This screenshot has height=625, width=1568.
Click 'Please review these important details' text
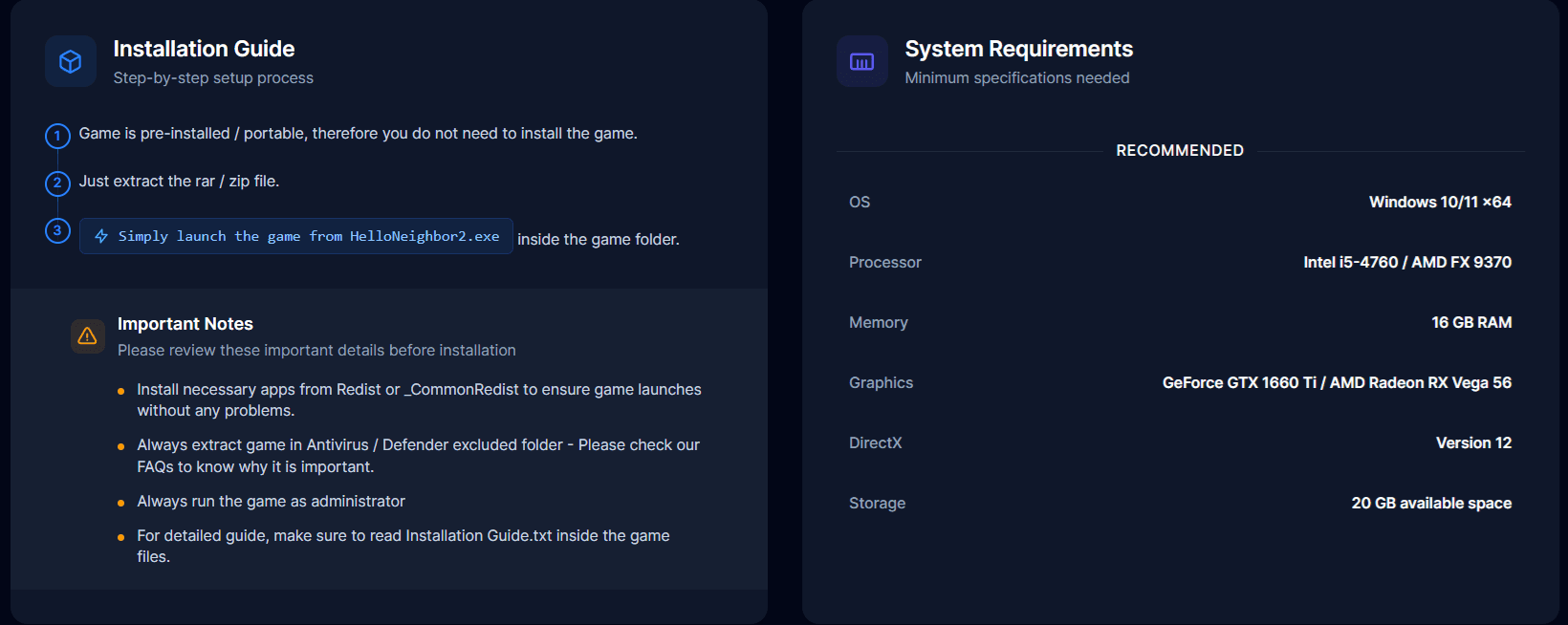coord(316,351)
